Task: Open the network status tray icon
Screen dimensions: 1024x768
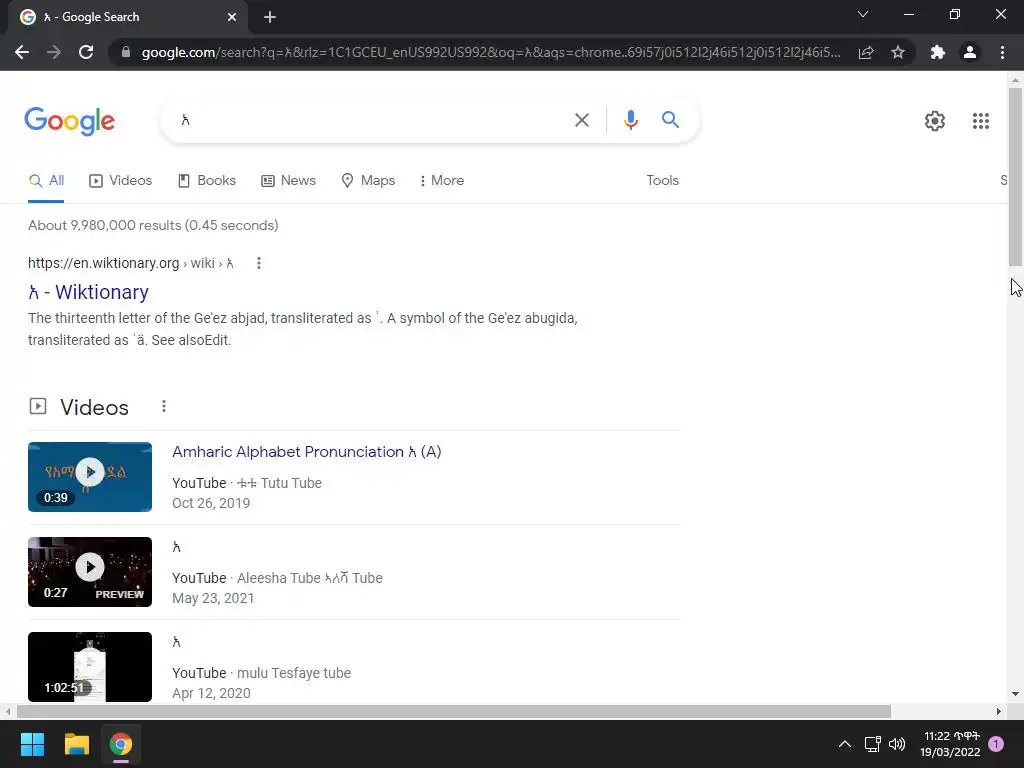Action: tap(872, 744)
